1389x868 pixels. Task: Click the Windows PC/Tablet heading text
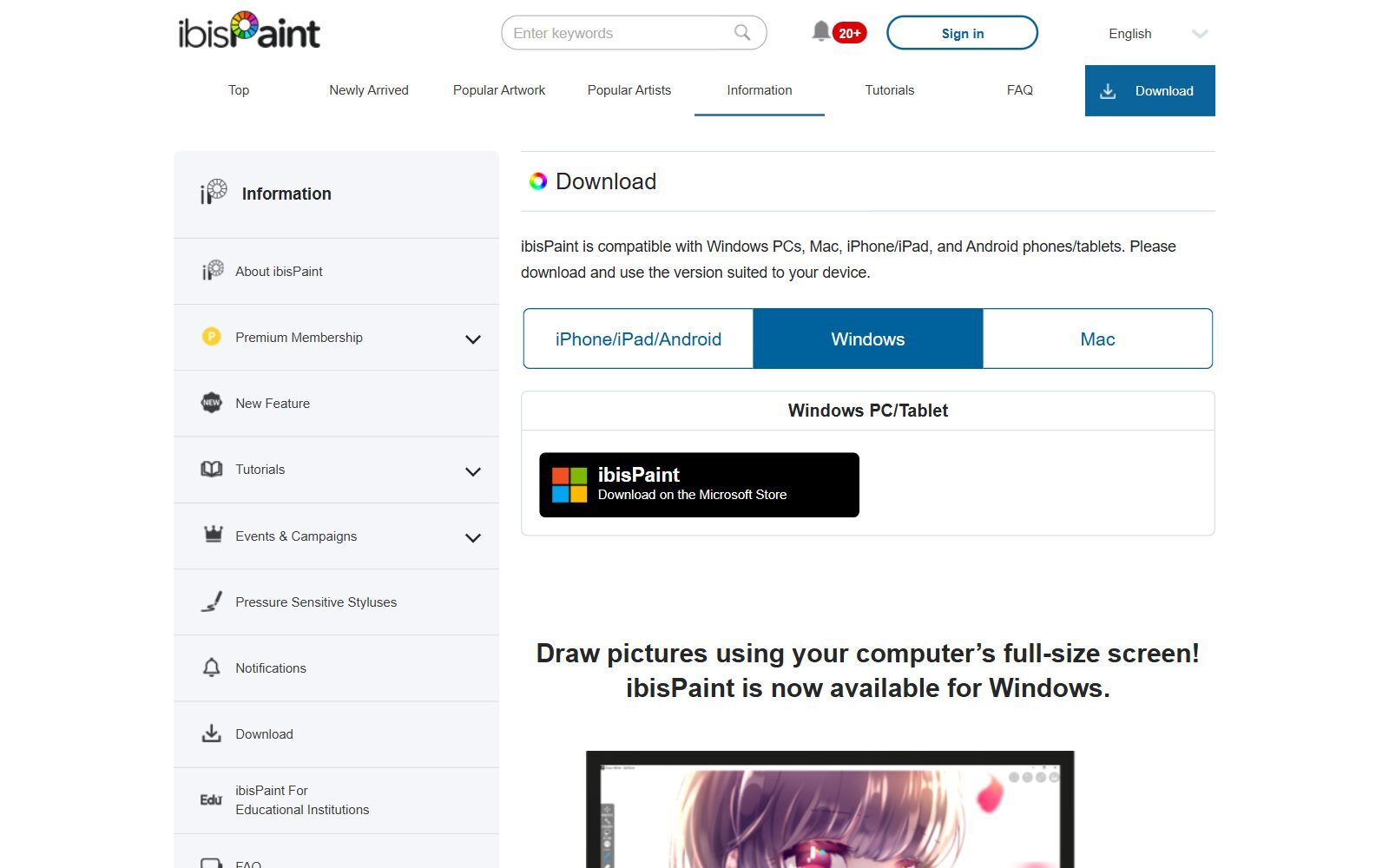(x=868, y=411)
